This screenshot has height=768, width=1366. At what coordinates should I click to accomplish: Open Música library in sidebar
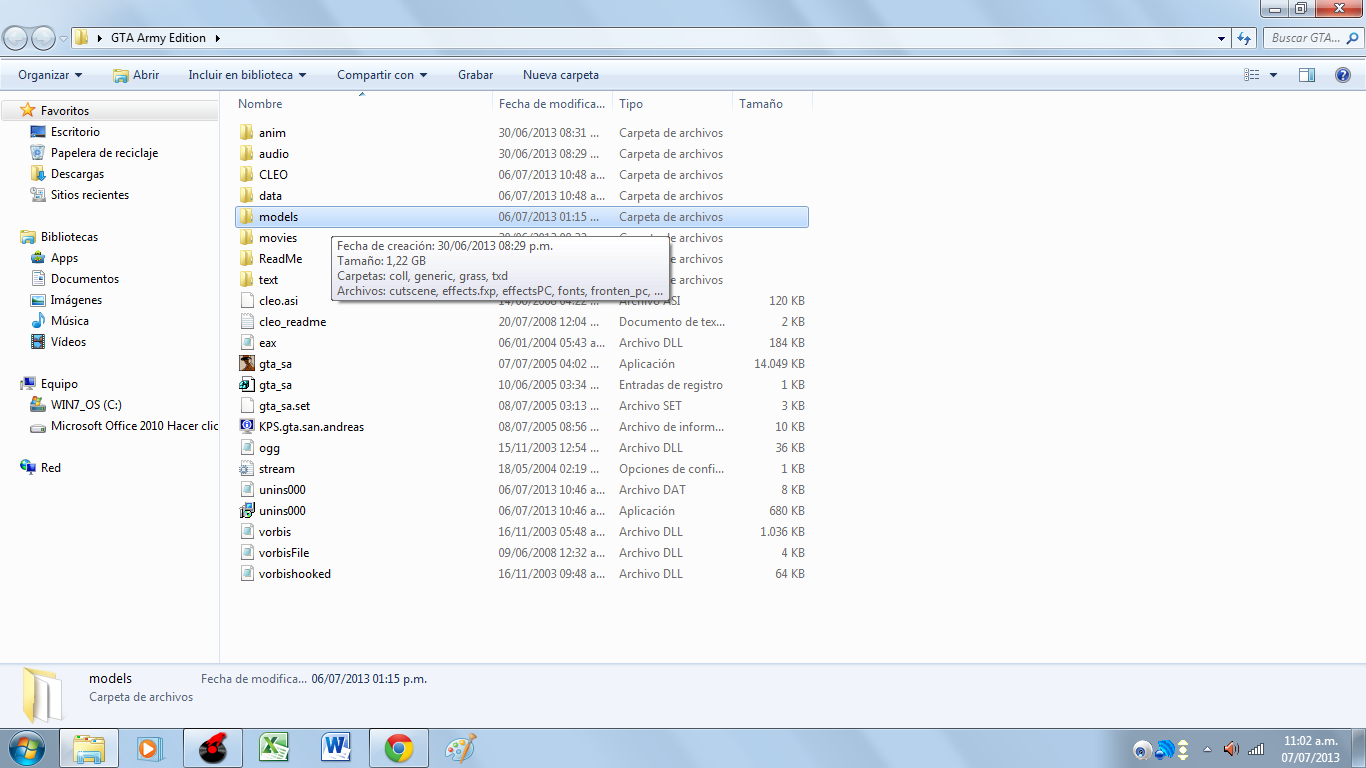pos(70,321)
